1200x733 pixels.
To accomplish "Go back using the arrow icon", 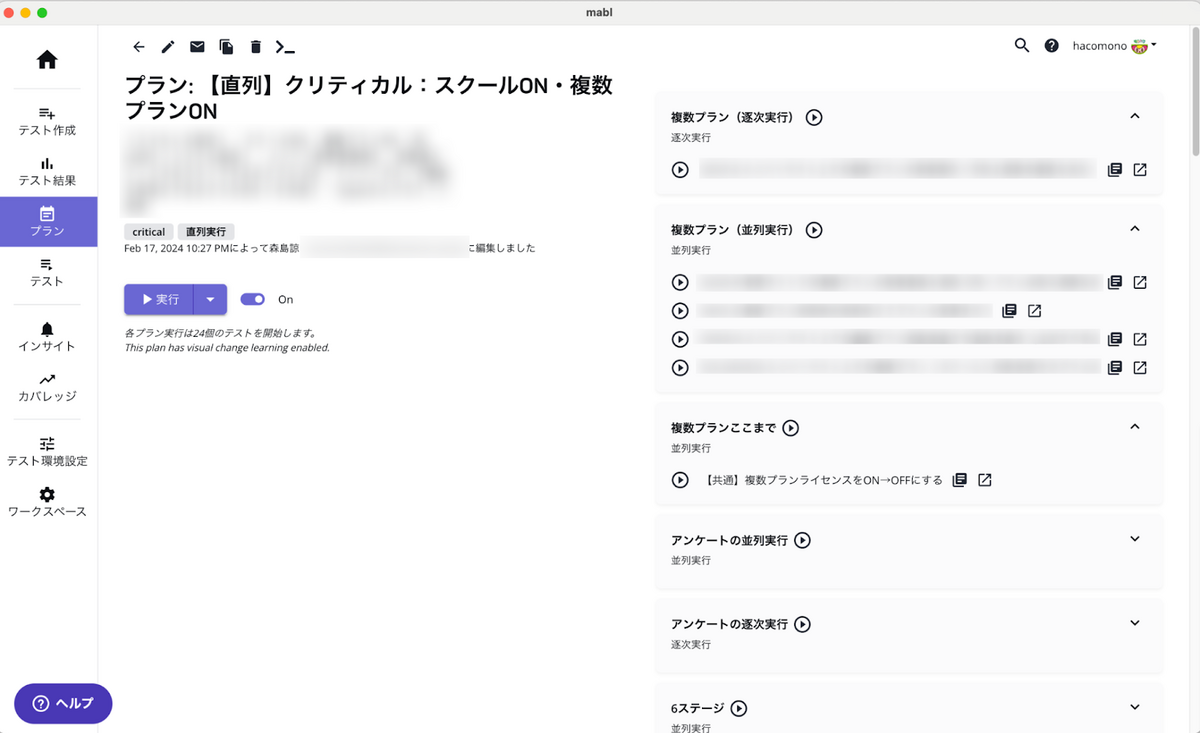I will (138, 46).
